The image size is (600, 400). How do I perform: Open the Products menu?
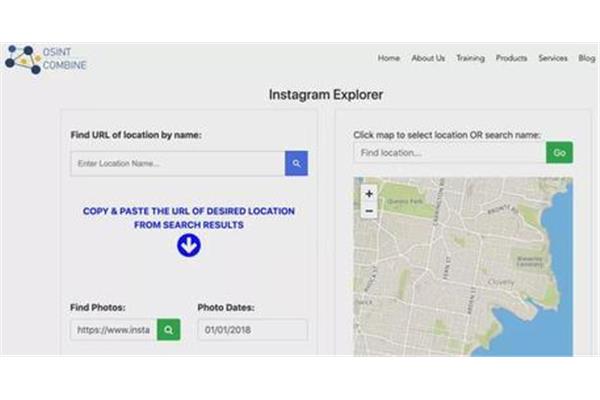(511, 58)
